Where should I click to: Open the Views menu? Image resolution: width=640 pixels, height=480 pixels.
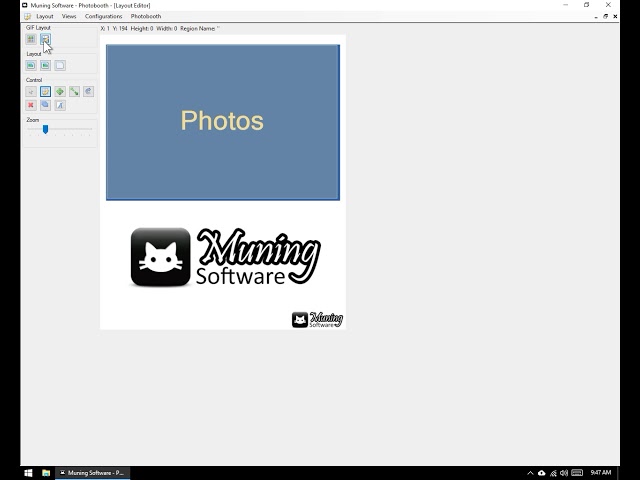[69, 16]
